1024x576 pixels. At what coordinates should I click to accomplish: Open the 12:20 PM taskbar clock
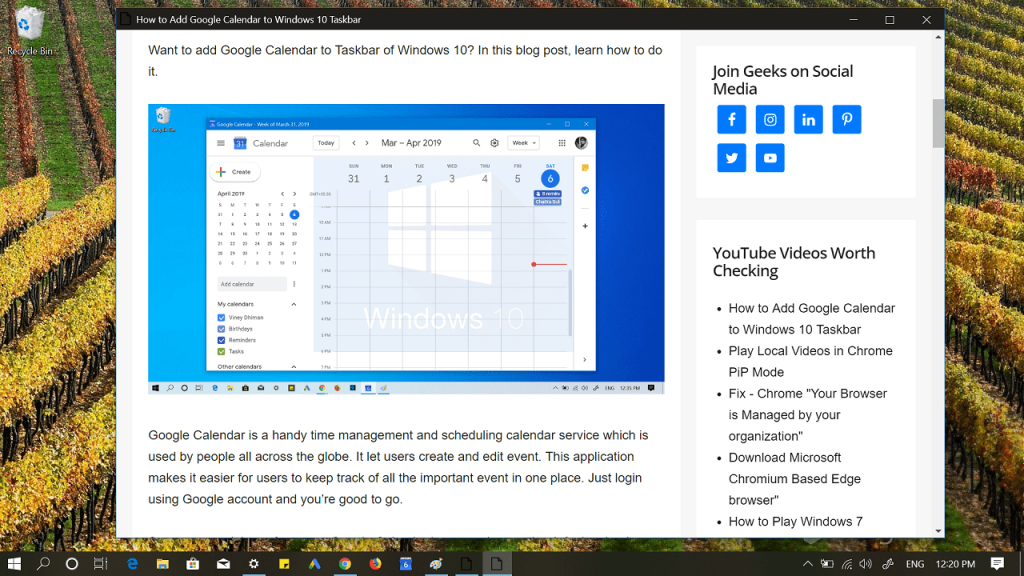(x=955, y=564)
